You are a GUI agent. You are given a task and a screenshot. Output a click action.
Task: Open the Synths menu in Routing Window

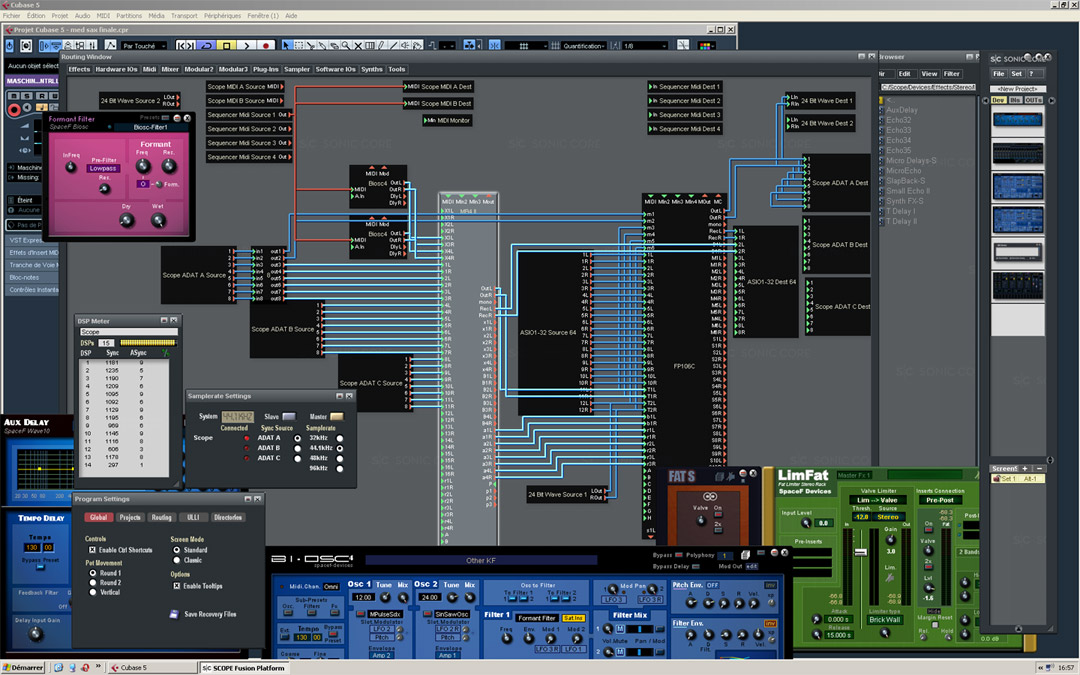pos(372,70)
